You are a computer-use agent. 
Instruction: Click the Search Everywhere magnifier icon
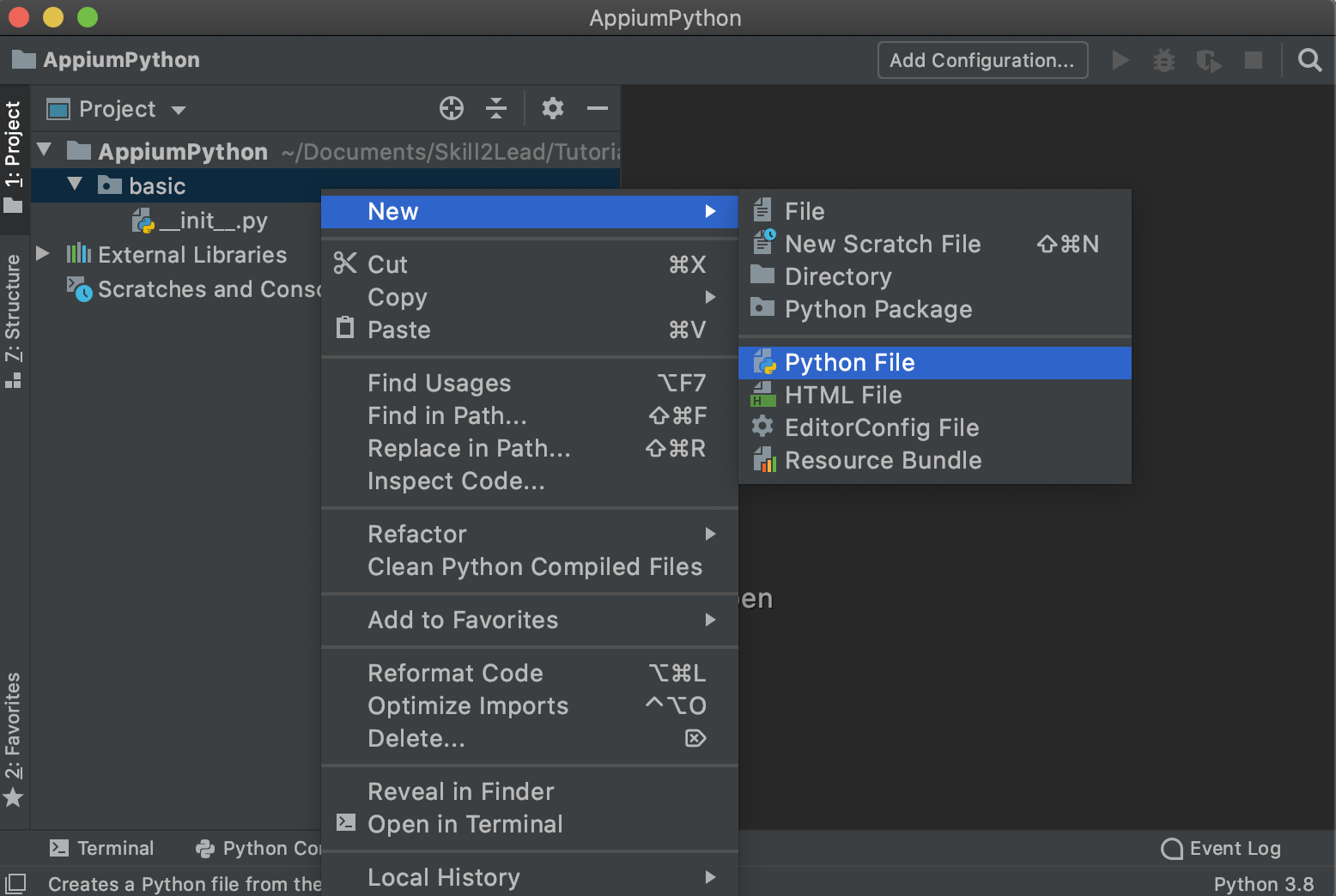[1309, 60]
